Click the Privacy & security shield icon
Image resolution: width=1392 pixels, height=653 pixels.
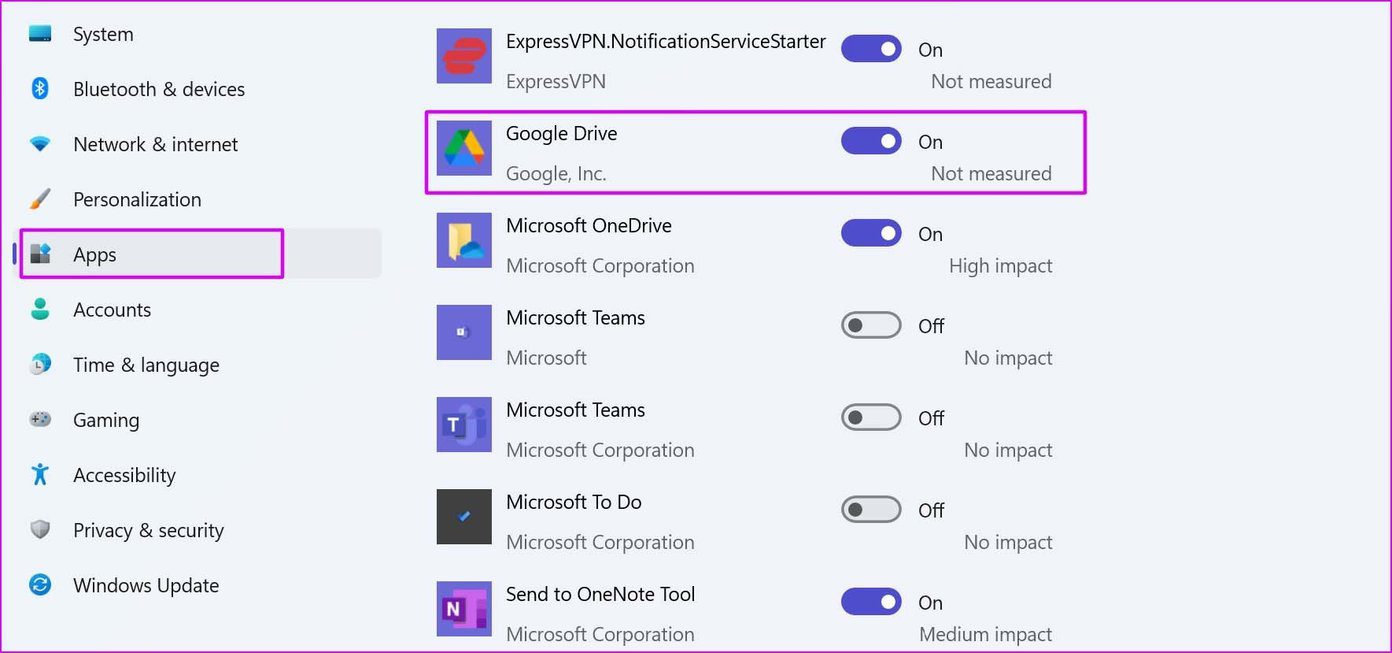[40, 530]
